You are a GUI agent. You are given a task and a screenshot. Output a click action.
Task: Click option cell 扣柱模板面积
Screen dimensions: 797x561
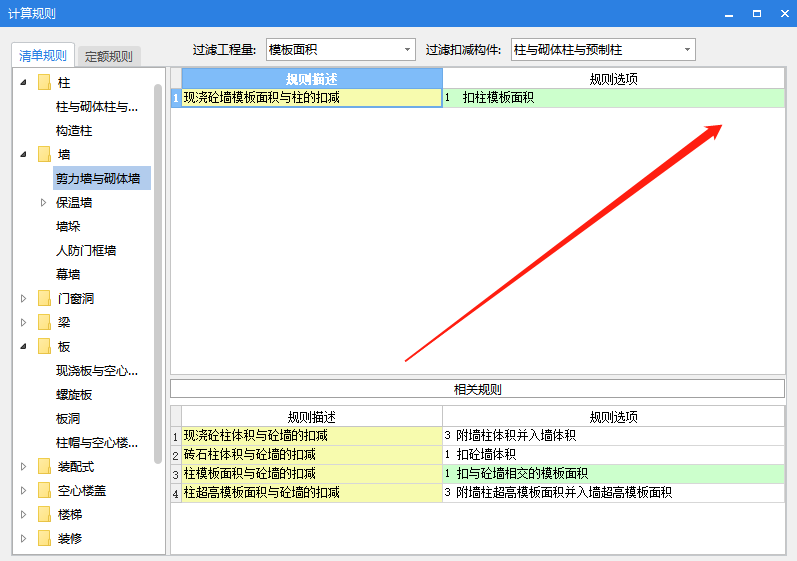click(614, 98)
